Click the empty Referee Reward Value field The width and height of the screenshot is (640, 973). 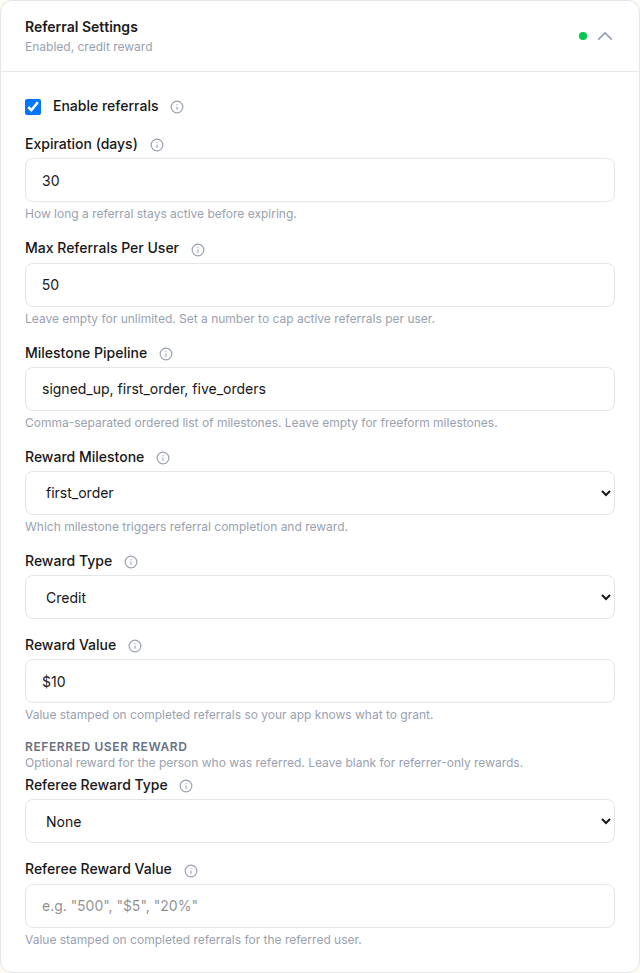coord(320,905)
